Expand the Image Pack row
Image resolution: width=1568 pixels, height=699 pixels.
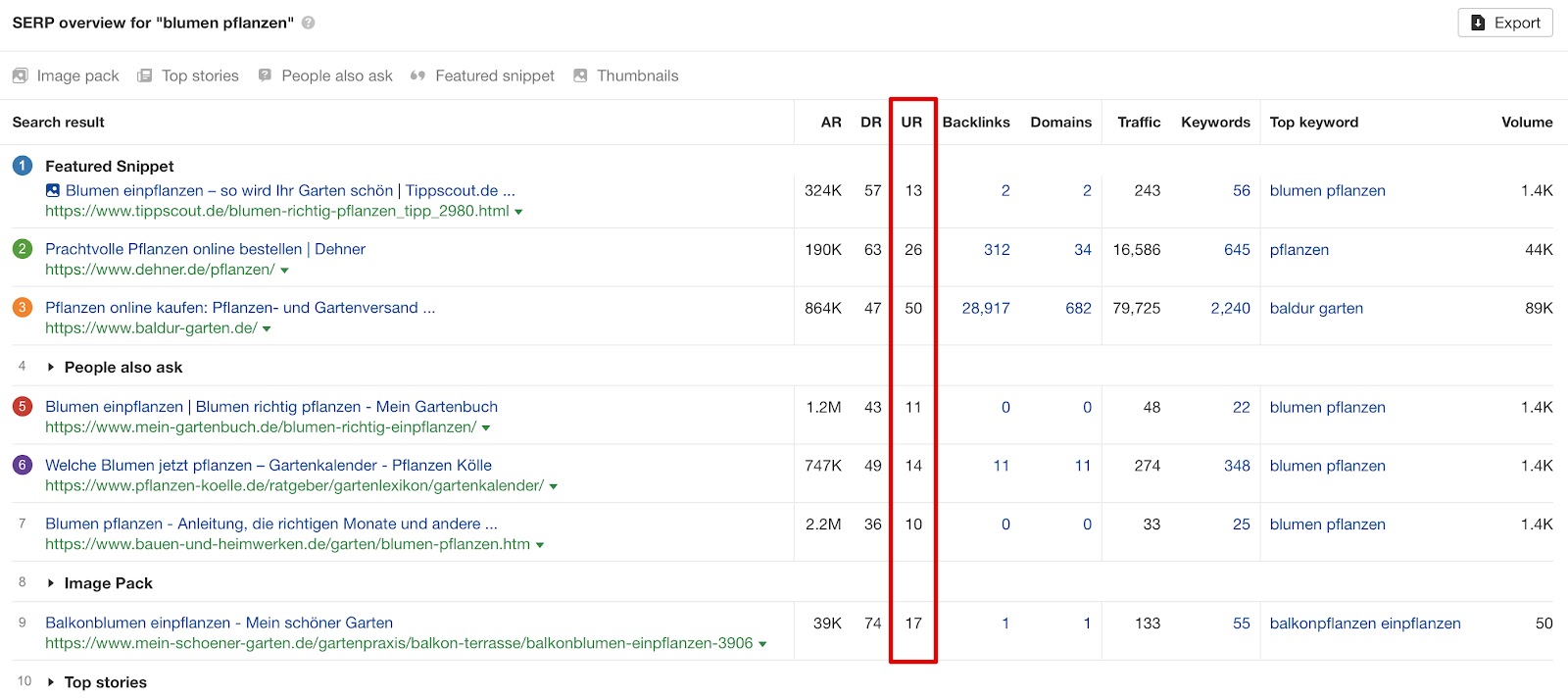click(x=51, y=583)
